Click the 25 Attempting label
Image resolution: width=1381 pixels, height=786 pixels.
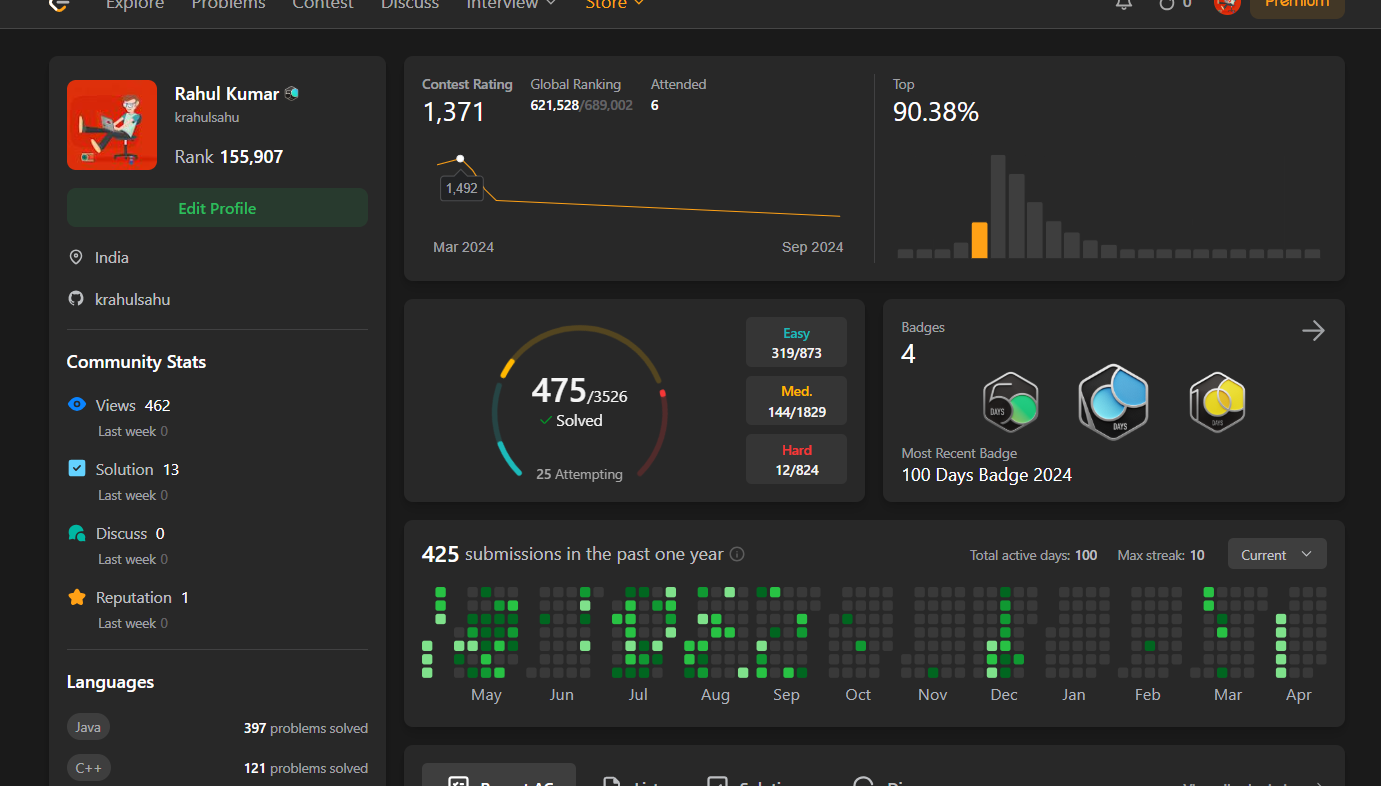point(579,474)
